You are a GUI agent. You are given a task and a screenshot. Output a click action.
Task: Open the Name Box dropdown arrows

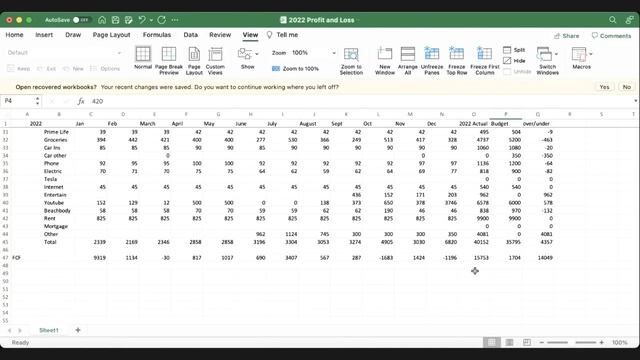(x=38, y=101)
